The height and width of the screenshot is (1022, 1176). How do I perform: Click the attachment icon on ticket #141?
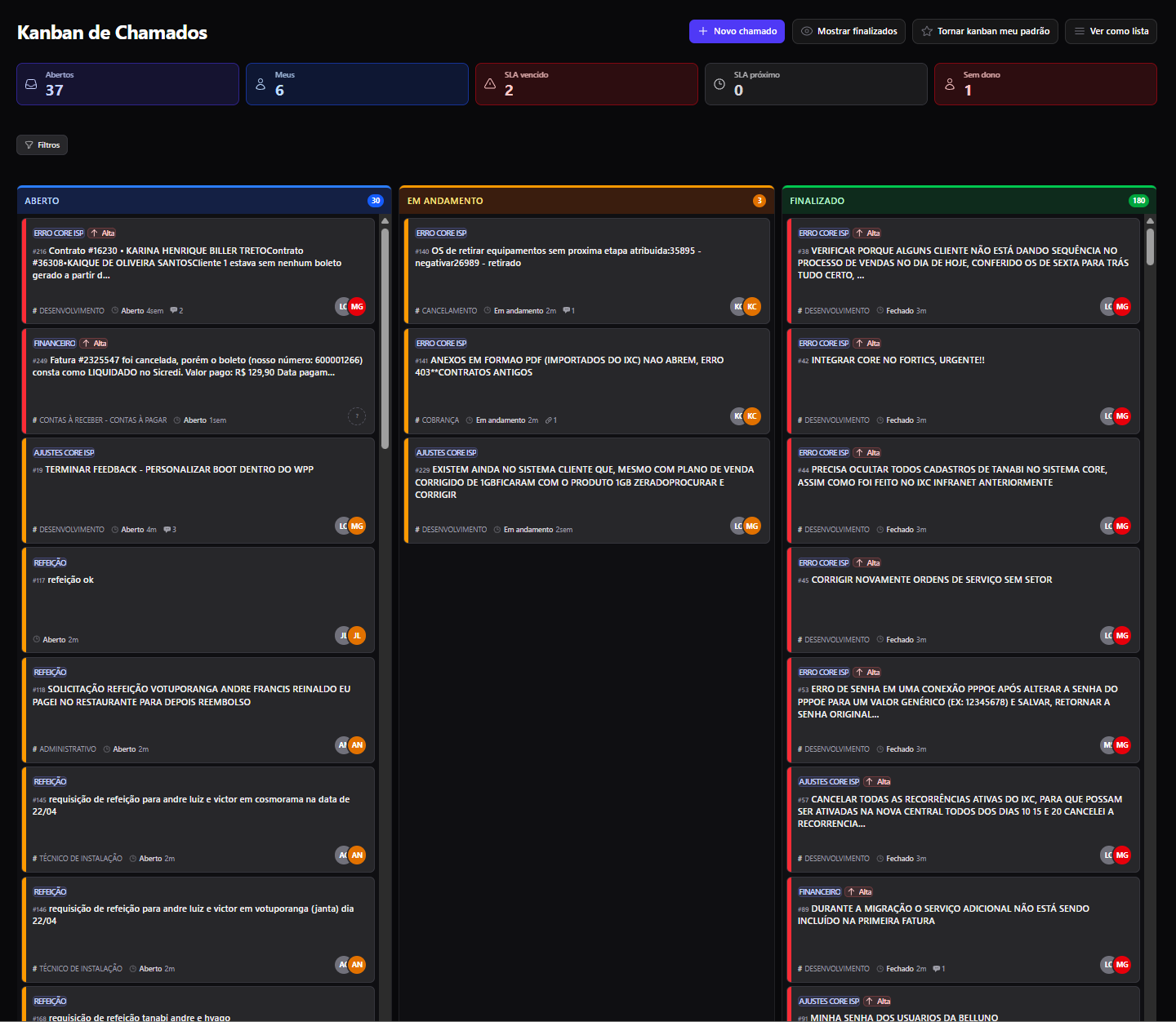(549, 420)
